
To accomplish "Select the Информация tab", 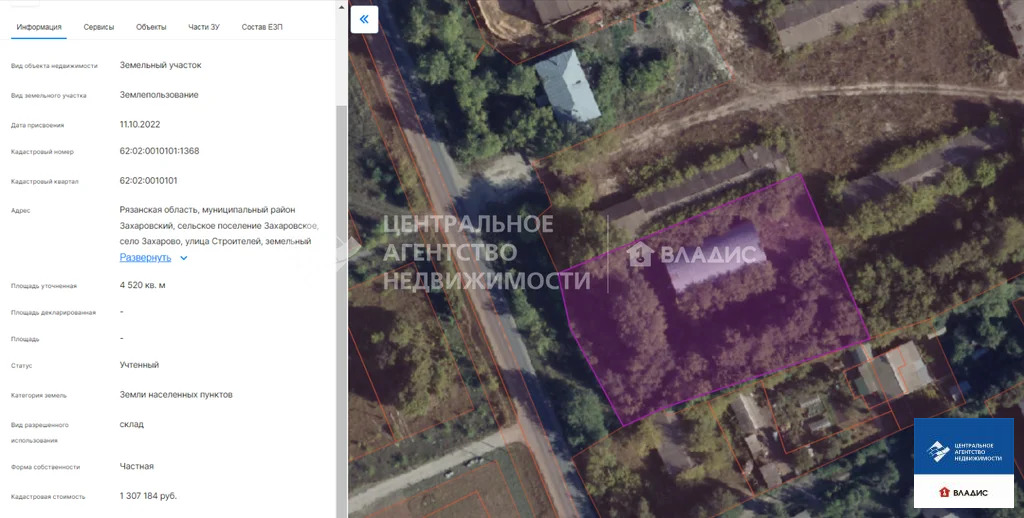I will click(39, 27).
